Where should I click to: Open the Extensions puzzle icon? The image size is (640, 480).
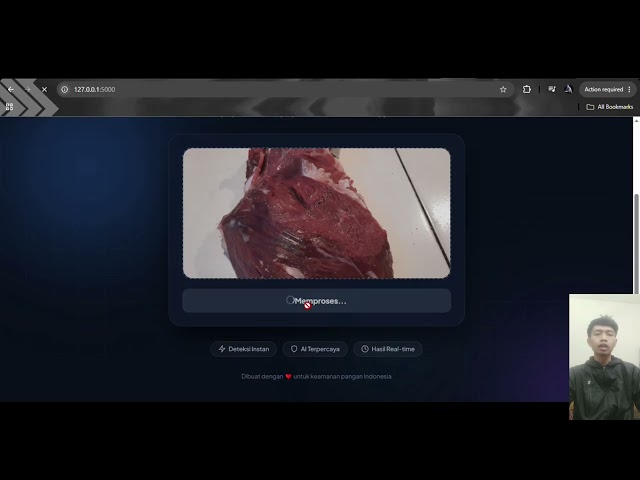[527, 89]
